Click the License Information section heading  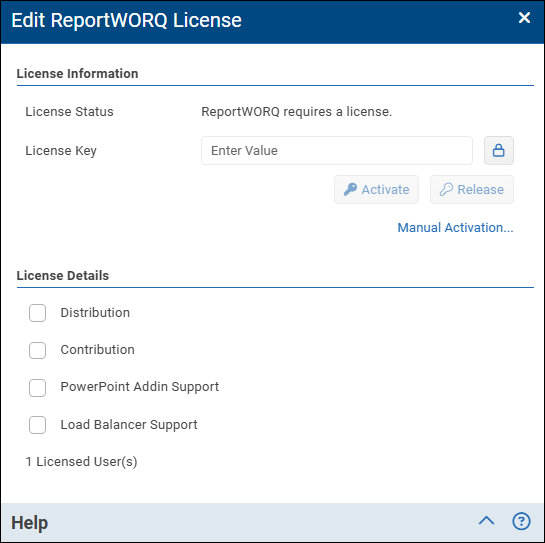[78, 74]
